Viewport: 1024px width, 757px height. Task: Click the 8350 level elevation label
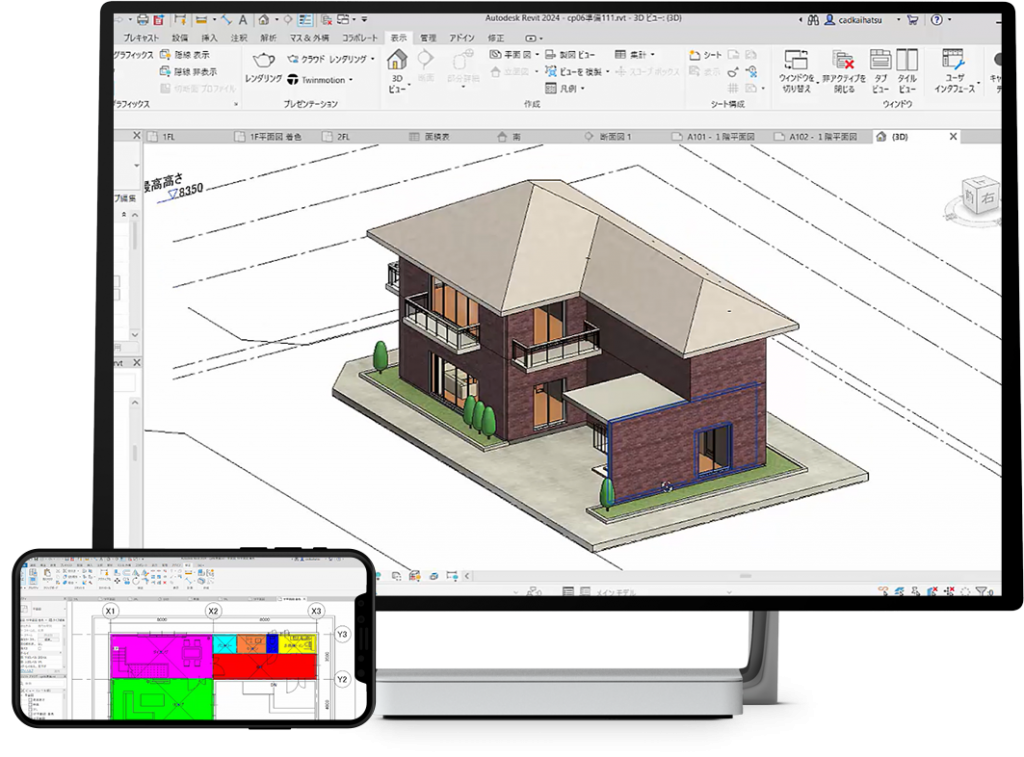[191, 190]
